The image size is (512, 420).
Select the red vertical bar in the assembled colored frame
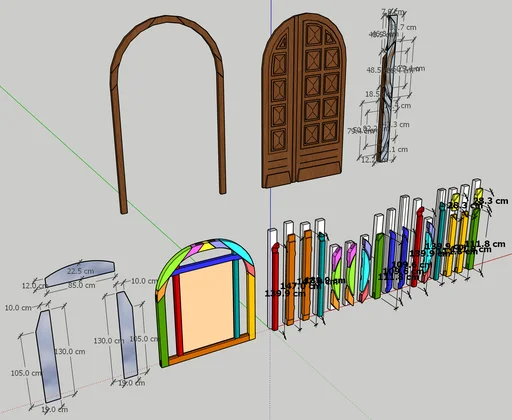(x=177, y=315)
